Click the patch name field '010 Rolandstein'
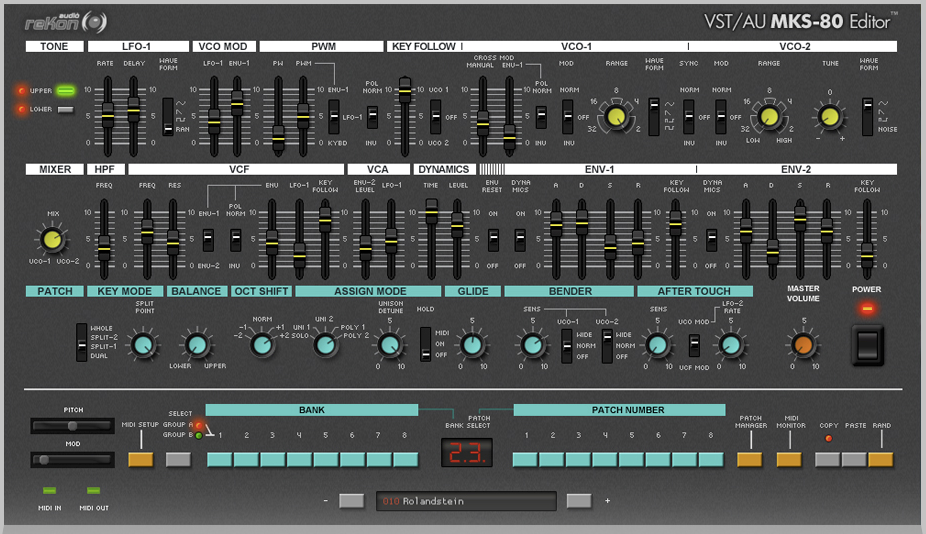The height and width of the screenshot is (534, 926). pos(466,501)
